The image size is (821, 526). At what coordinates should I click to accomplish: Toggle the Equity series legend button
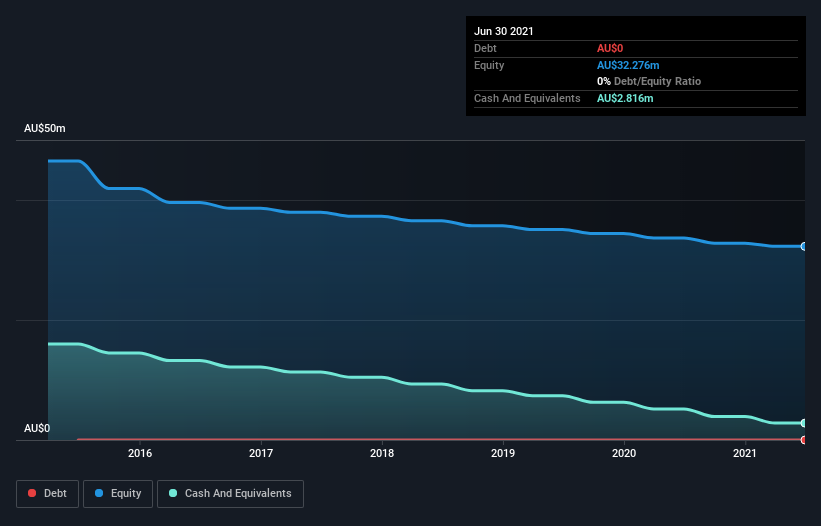[118, 494]
